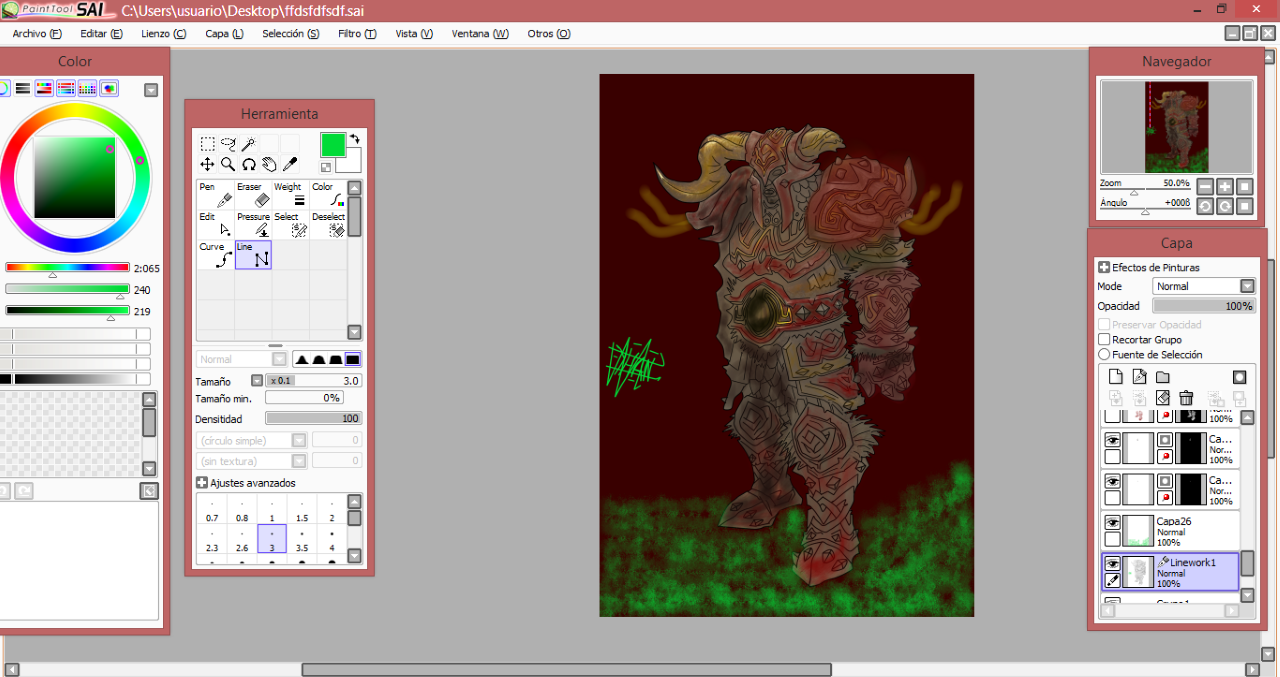
Task: Expand Efectos de Pinturas section
Action: [1104, 267]
